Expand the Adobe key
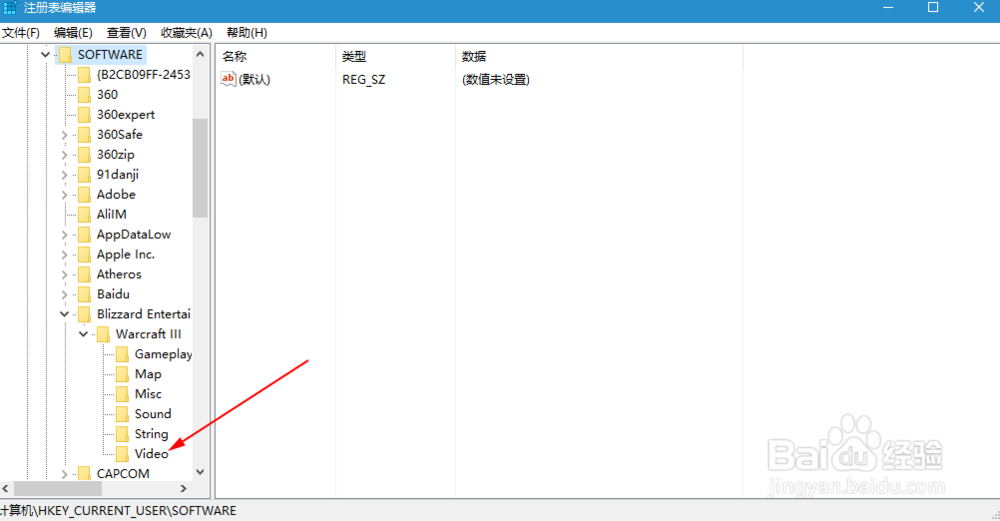1000x521 pixels. coord(64,194)
